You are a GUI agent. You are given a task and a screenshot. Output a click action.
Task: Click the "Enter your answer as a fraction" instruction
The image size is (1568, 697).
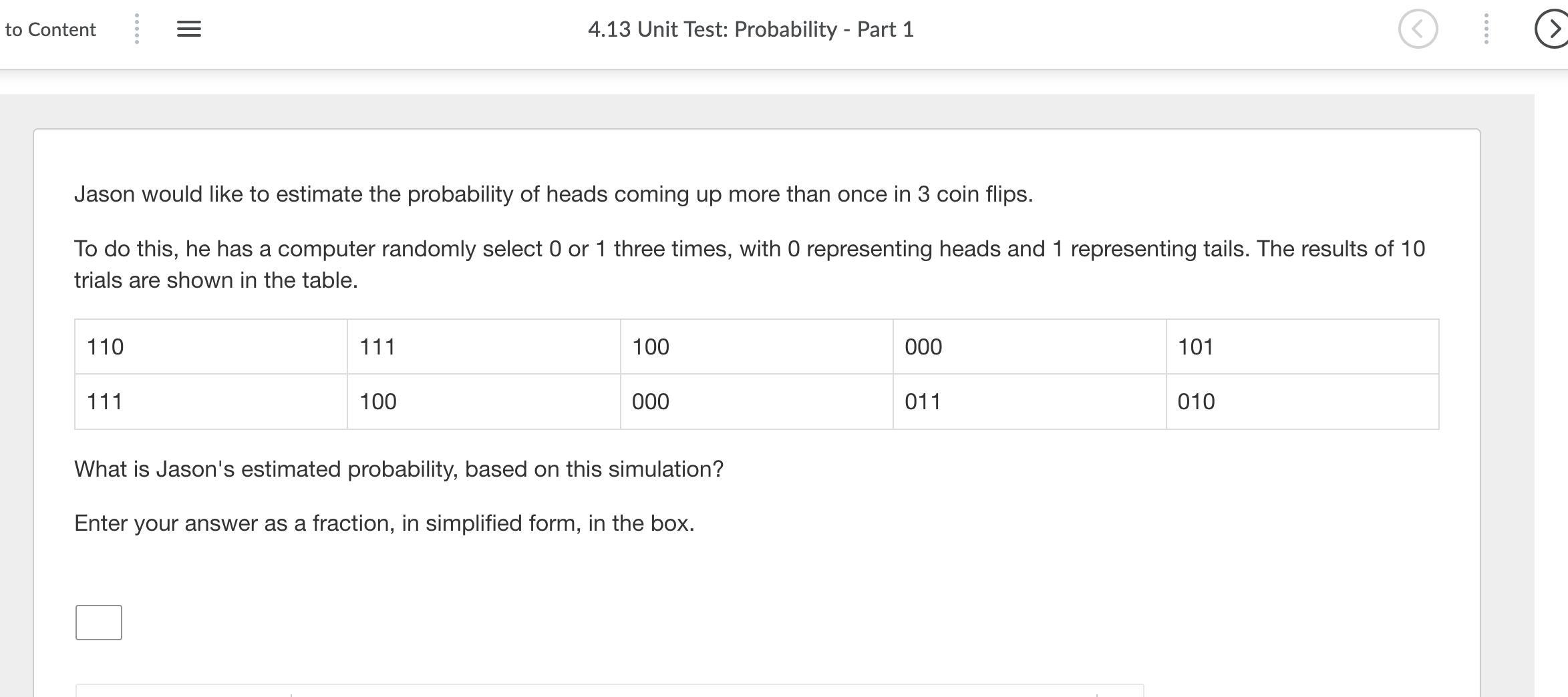[384, 523]
